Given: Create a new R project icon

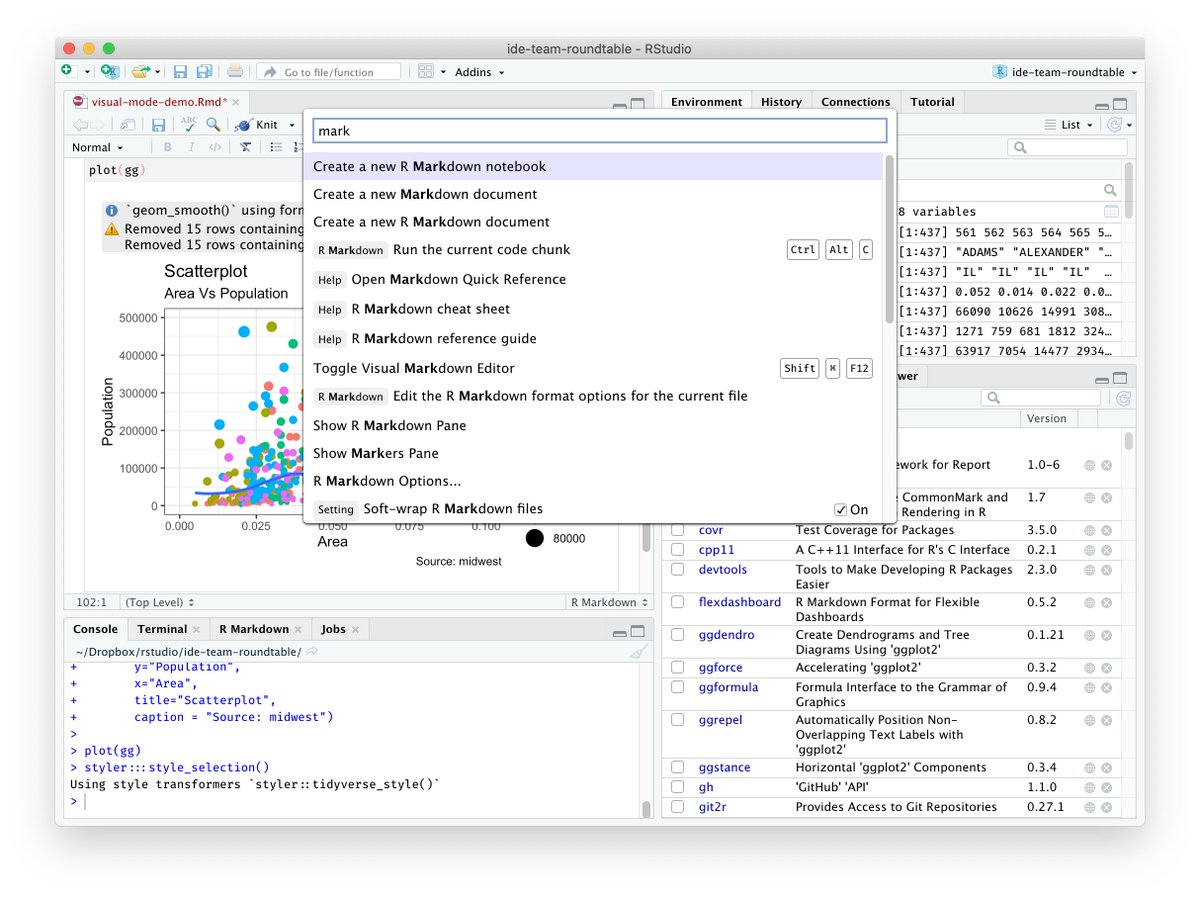Looking at the screenshot, I should (x=110, y=71).
